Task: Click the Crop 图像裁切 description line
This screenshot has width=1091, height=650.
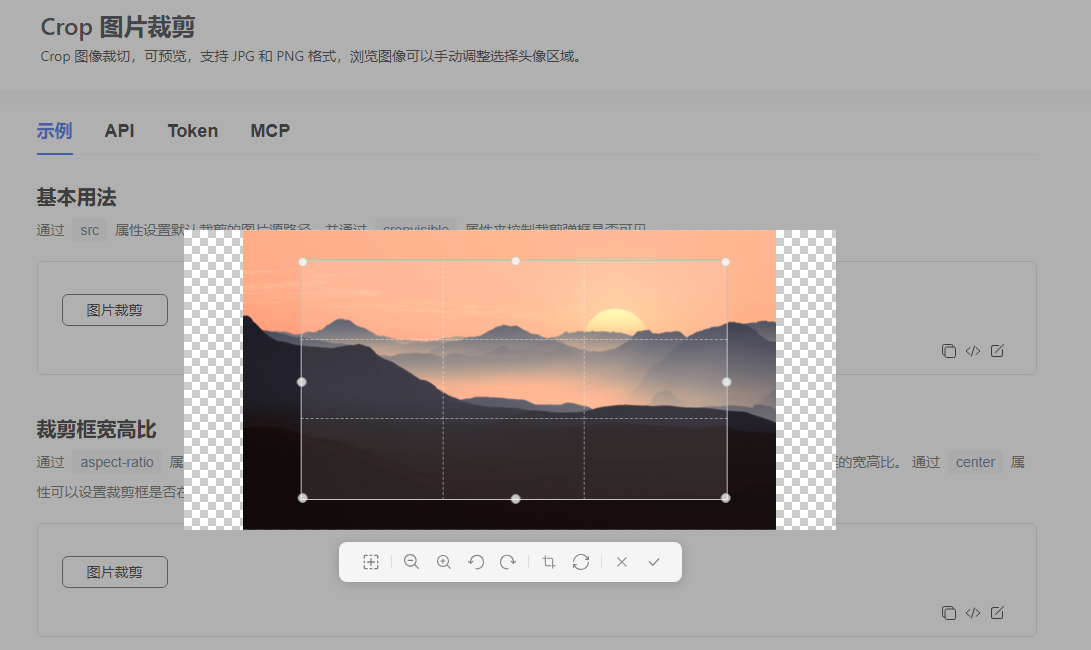Action: coord(312,56)
